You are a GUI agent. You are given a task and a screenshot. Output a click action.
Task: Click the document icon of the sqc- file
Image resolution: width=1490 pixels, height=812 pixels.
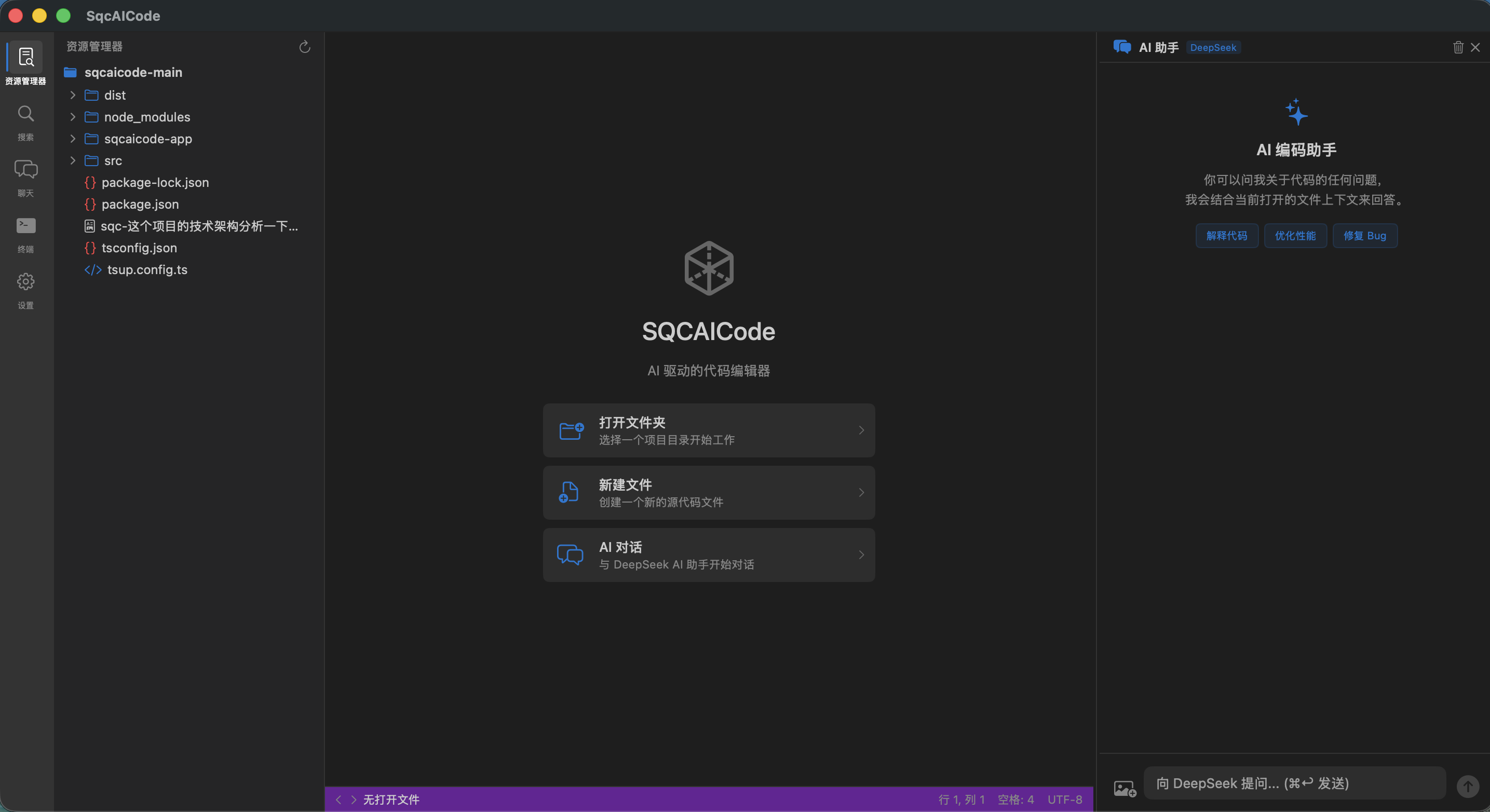tap(90, 226)
